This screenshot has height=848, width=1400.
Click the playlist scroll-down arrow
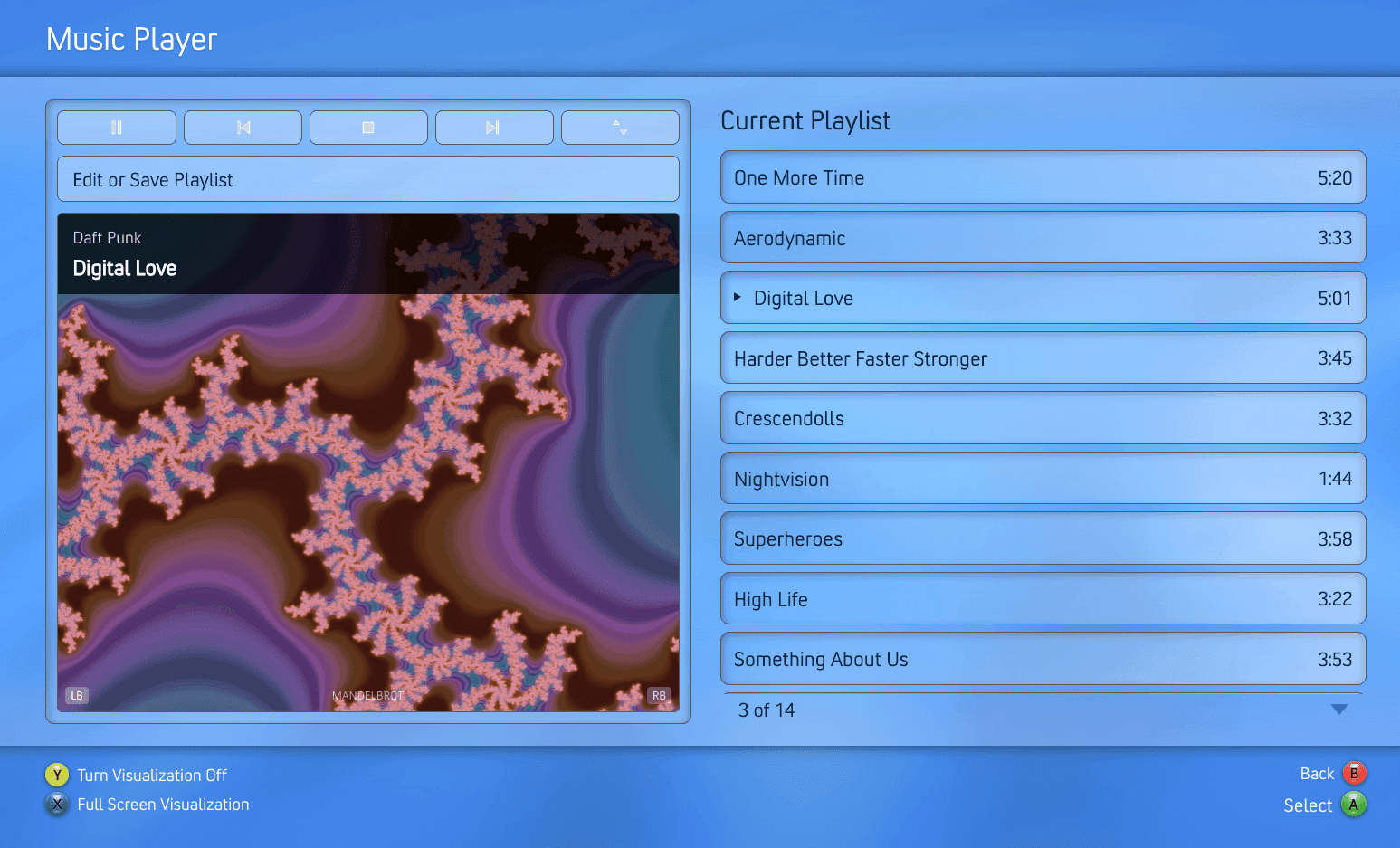click(1339, 710)
